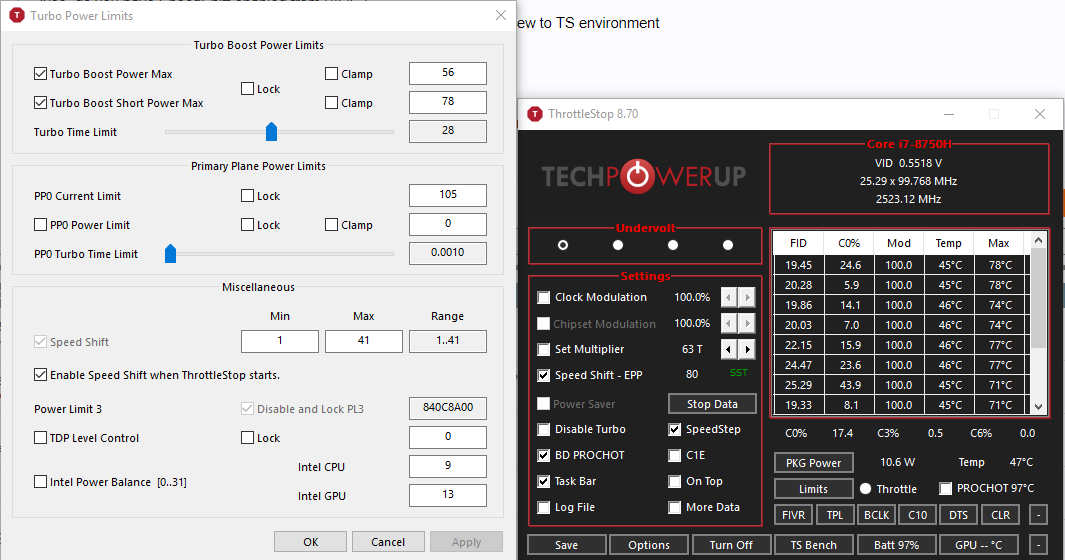Check the Clamp box for Short Power Max
The image size is (1065, 560).
coord(332,103)
